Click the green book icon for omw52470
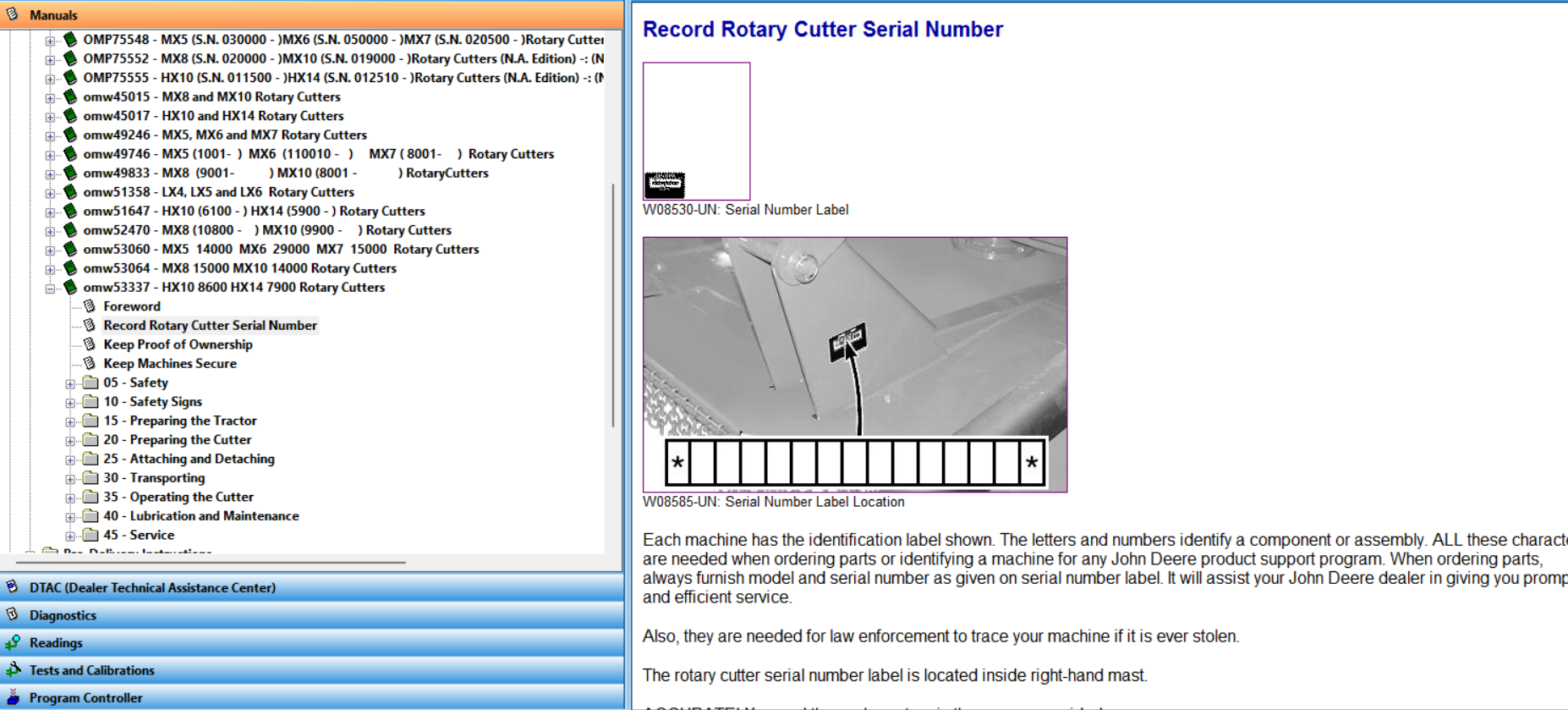The height and width of the screenshot is (710, 1568). click(x=70, y=229)
